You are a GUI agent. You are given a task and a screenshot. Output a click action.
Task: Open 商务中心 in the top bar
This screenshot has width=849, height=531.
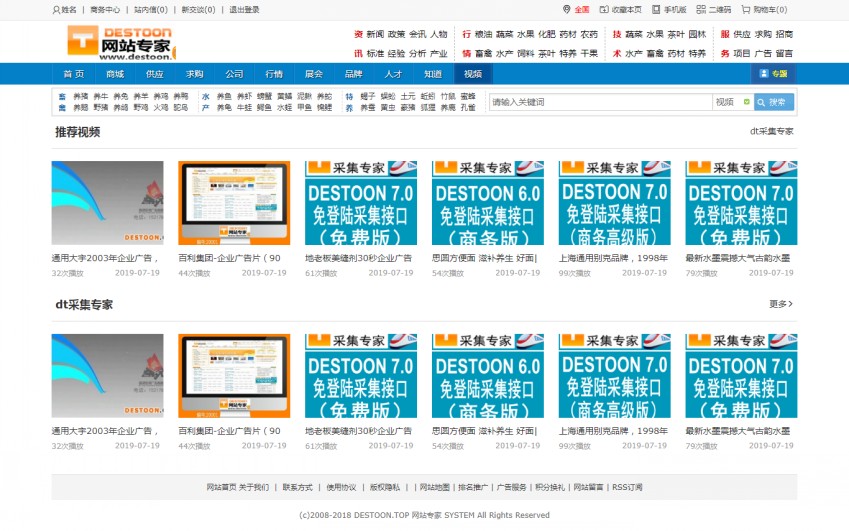105,10
